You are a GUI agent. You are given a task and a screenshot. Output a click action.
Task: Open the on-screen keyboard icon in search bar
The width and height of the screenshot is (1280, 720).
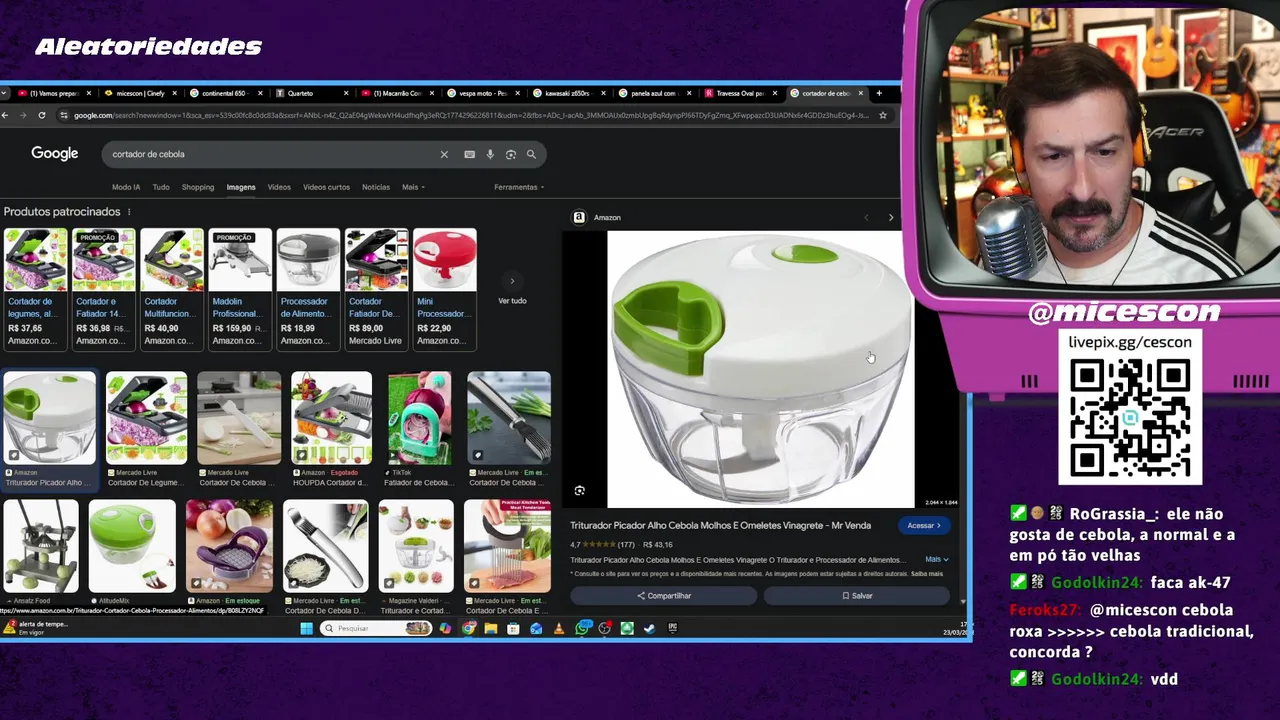pos(469,154)
